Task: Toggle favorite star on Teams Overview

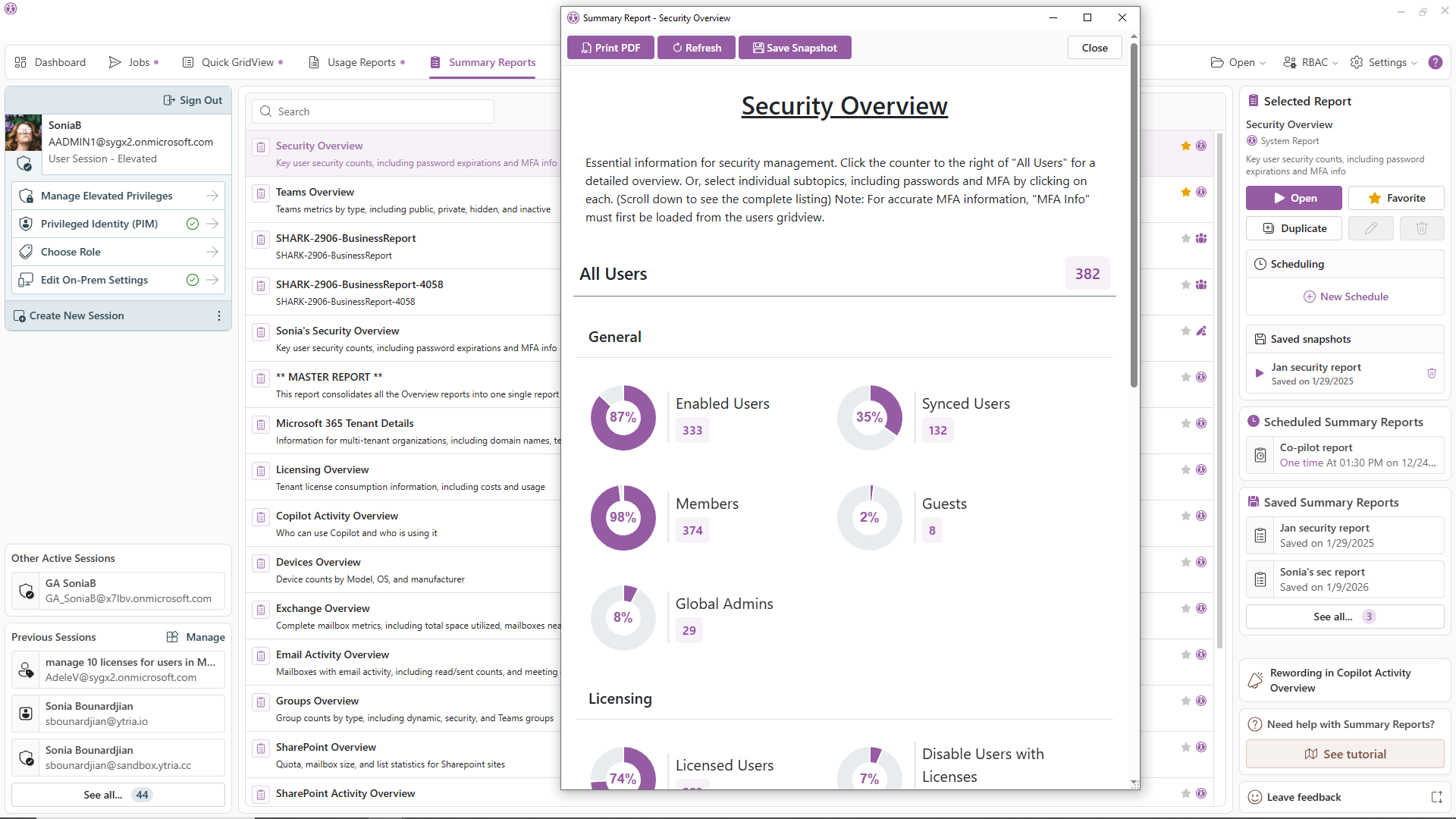Action: [x=1185, y=192]
